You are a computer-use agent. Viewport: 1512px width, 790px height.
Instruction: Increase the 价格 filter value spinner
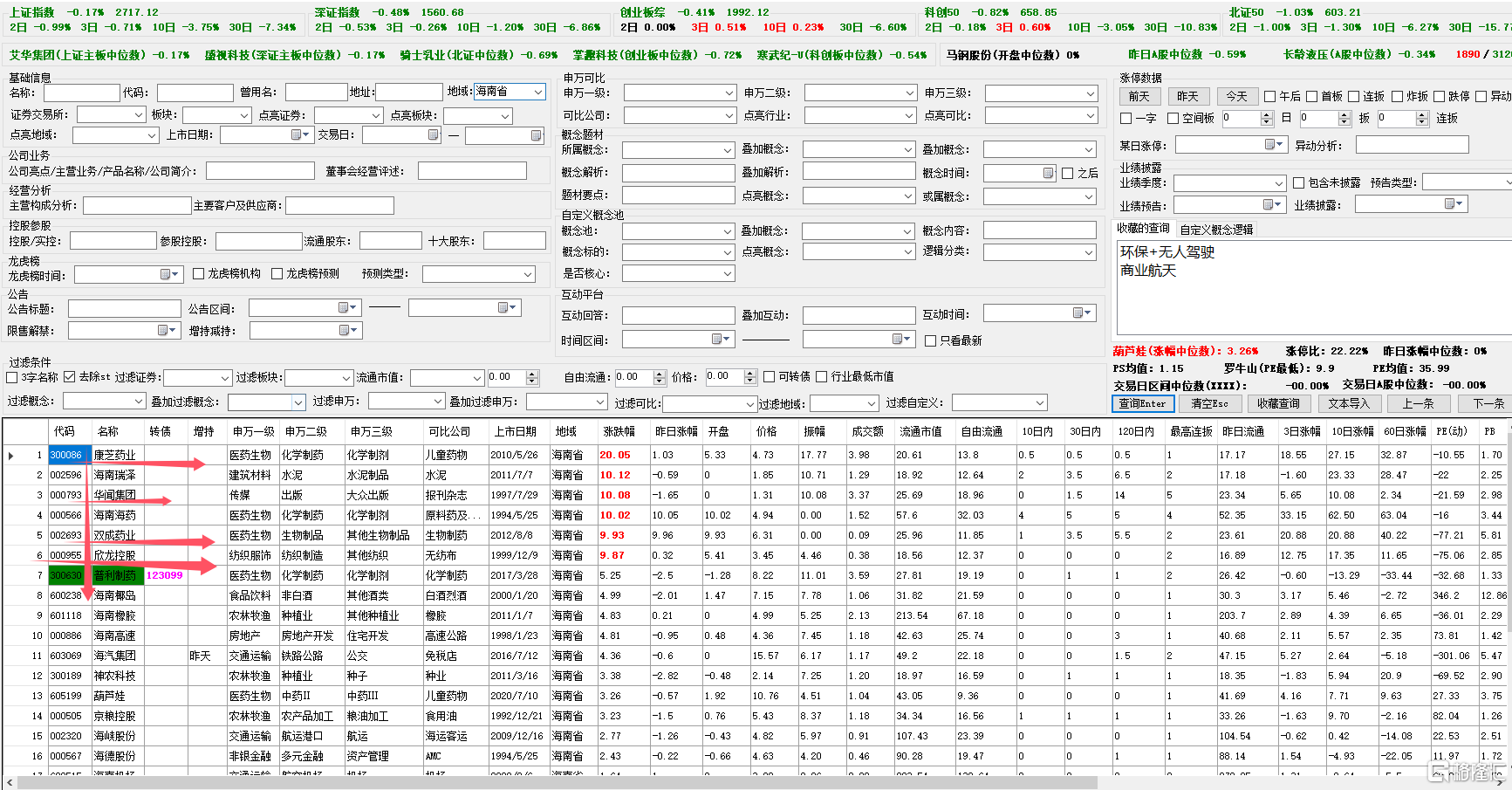[x=750, y=373]
